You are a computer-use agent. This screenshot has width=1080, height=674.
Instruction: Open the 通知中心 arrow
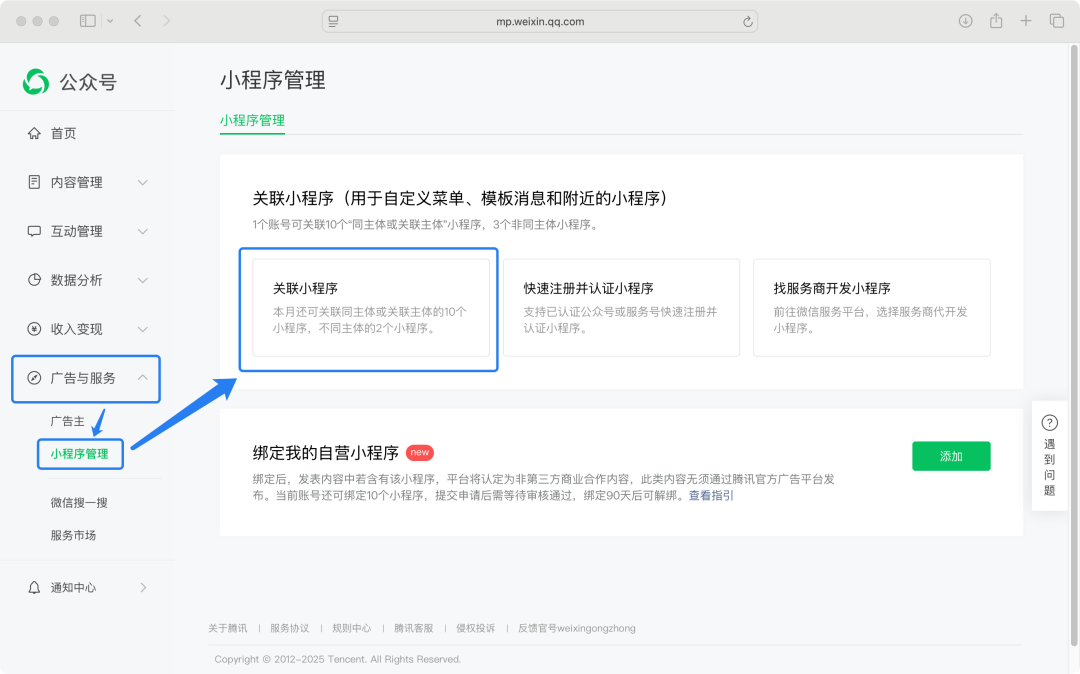pyautogui.click(x=143, y=587)
